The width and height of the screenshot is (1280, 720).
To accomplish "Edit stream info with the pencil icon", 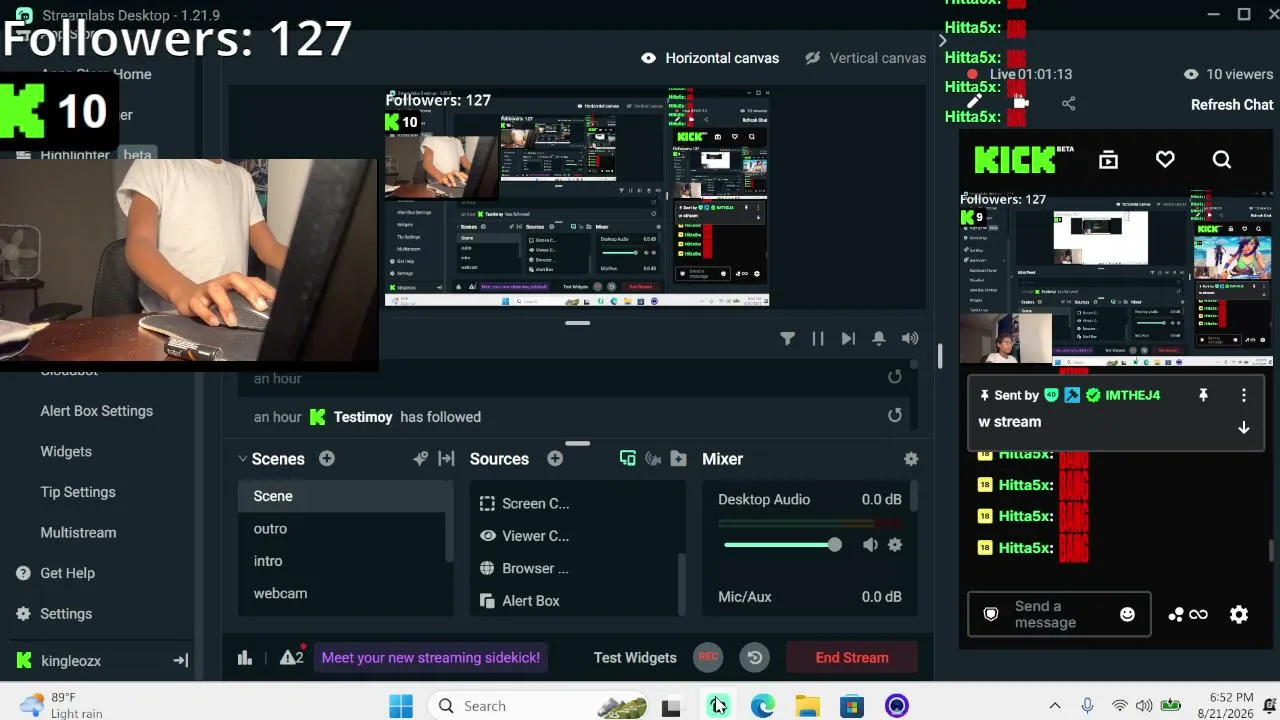I will pos(975,103).
